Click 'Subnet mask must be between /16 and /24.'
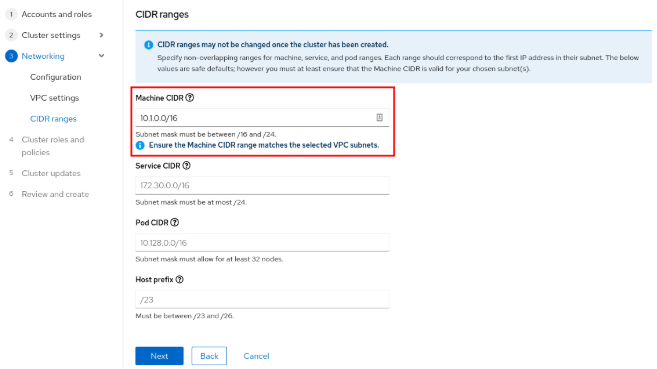 (206, 134)
